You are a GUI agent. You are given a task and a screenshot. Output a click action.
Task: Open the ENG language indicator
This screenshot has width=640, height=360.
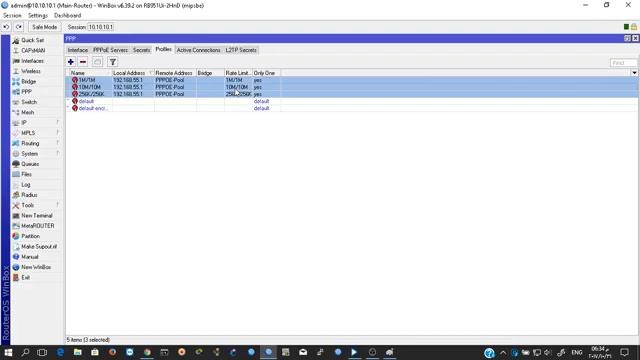(x=577, y=352)
